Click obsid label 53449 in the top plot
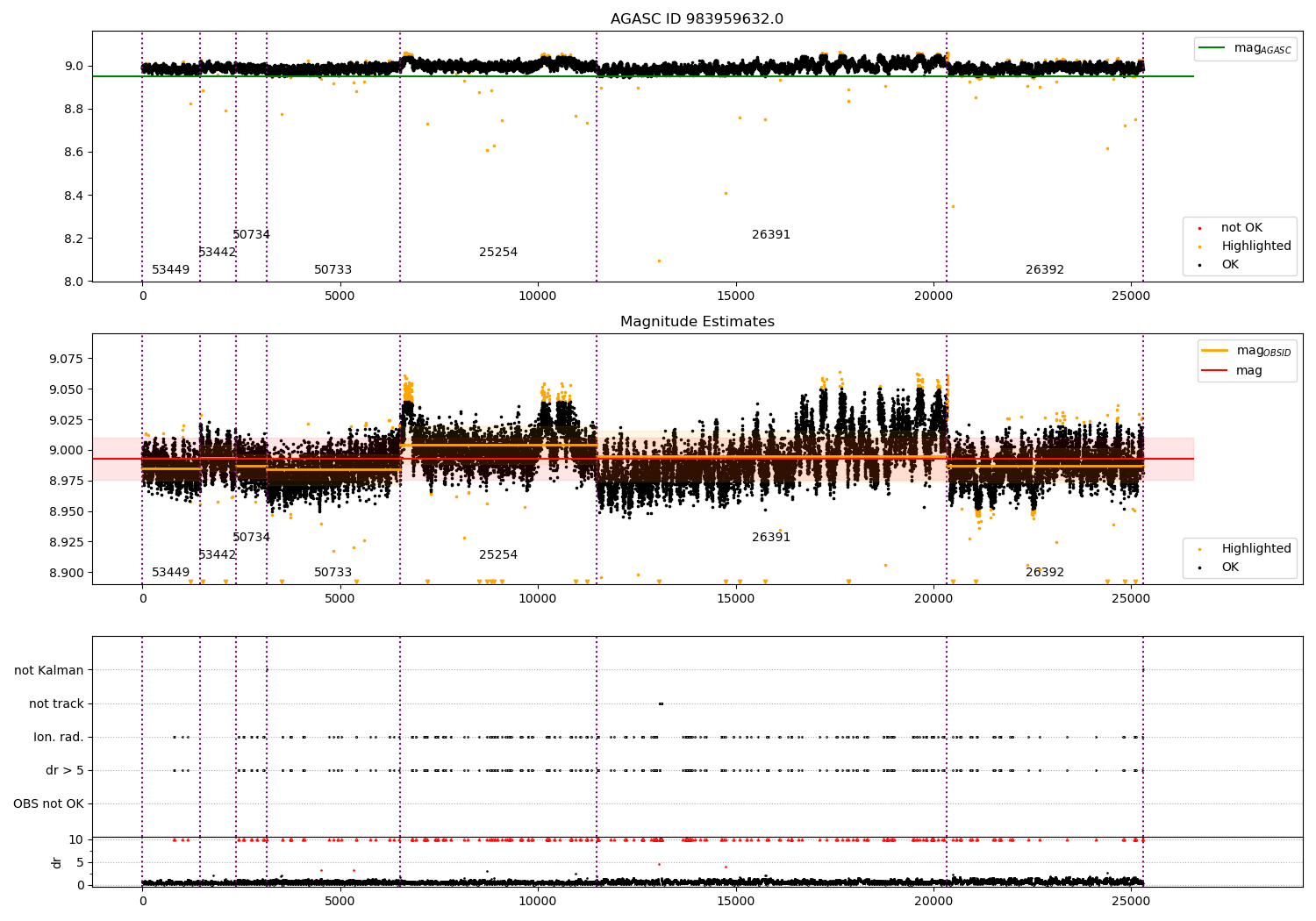The width and height of the screenshot is (1316, 921). point(170,270)
